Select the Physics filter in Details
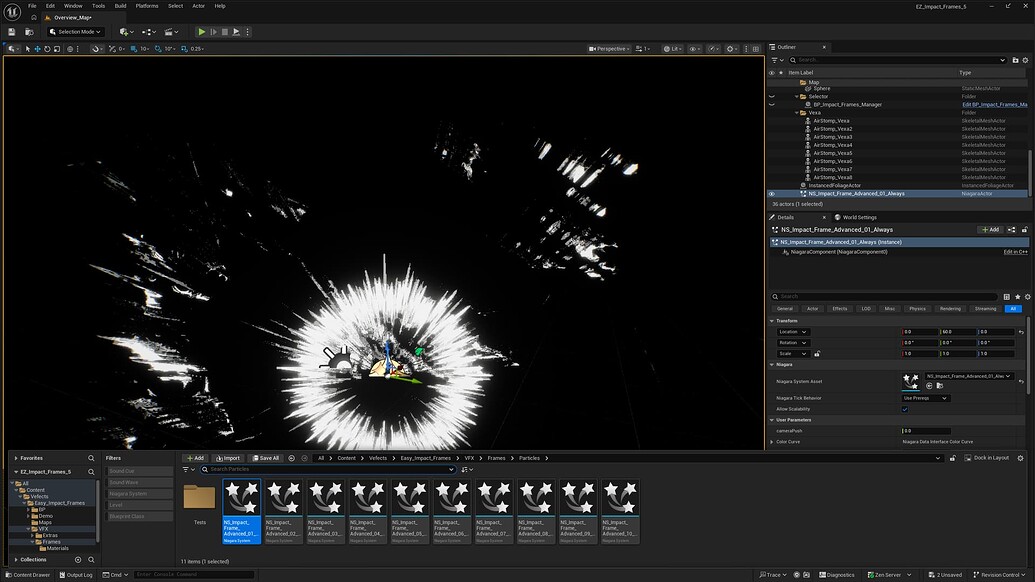Viewport: 1035px width, 582px height. [917, 309]
